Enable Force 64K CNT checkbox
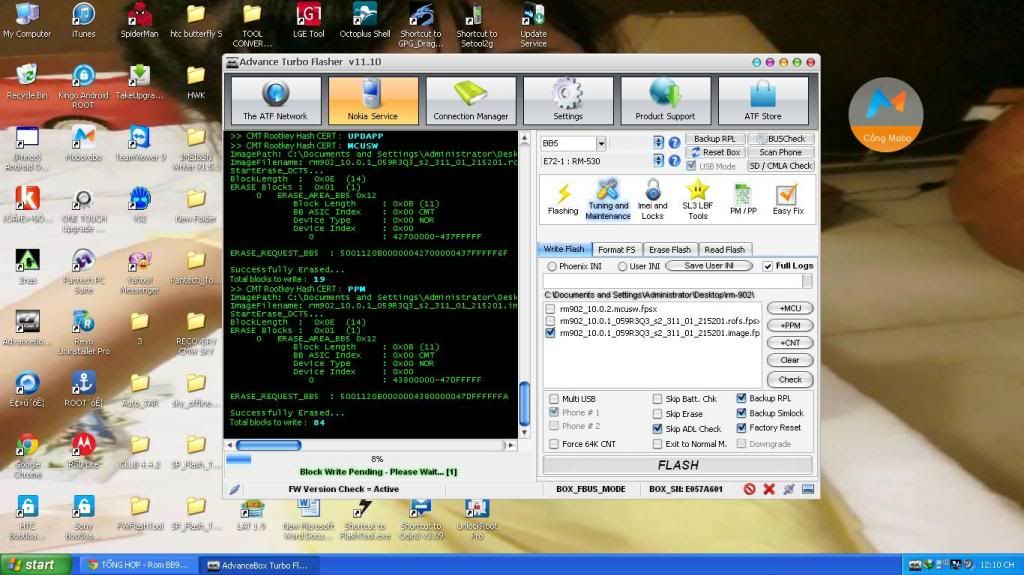 point(554,444)
